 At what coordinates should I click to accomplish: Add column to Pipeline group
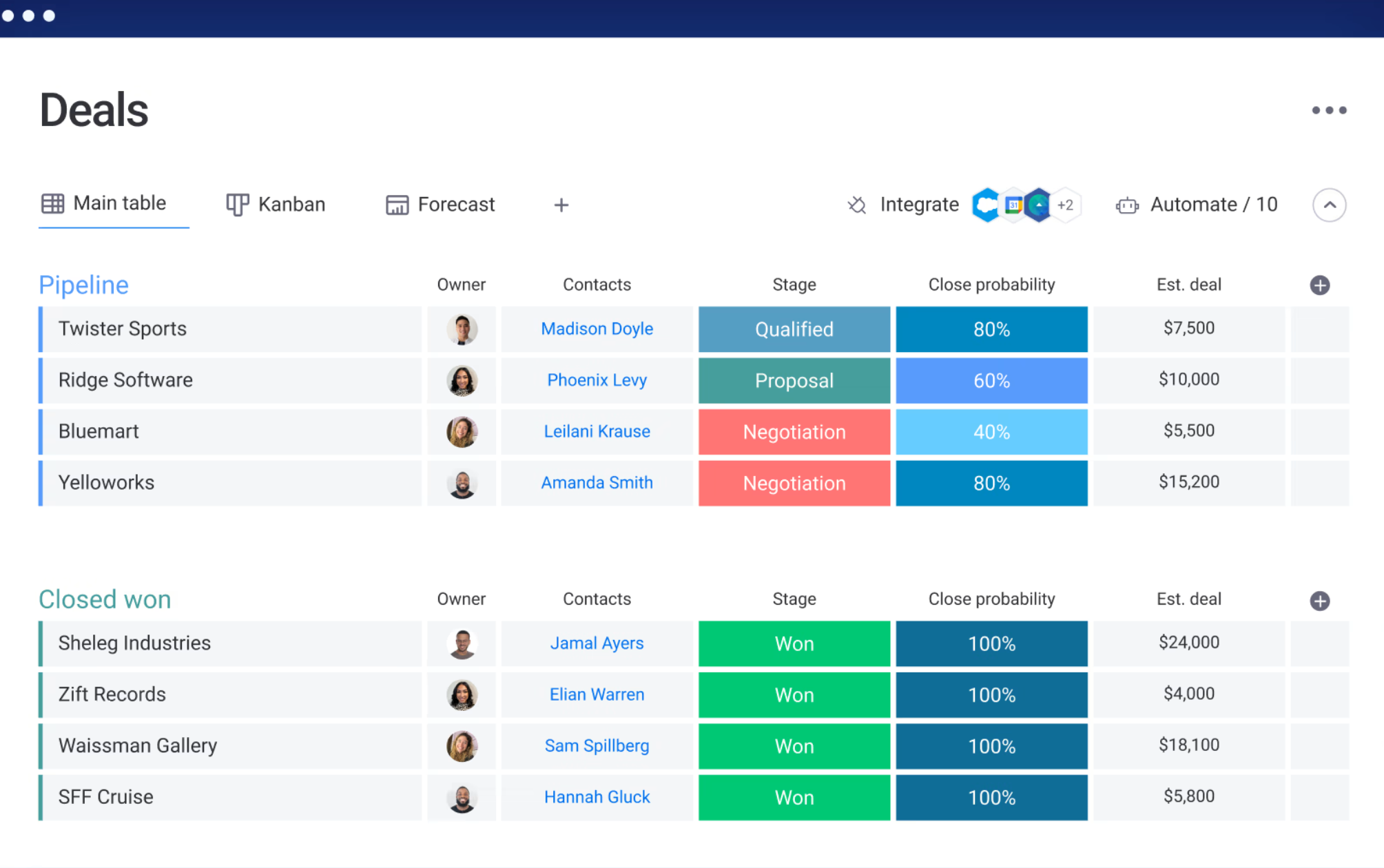pos(1319,285)
